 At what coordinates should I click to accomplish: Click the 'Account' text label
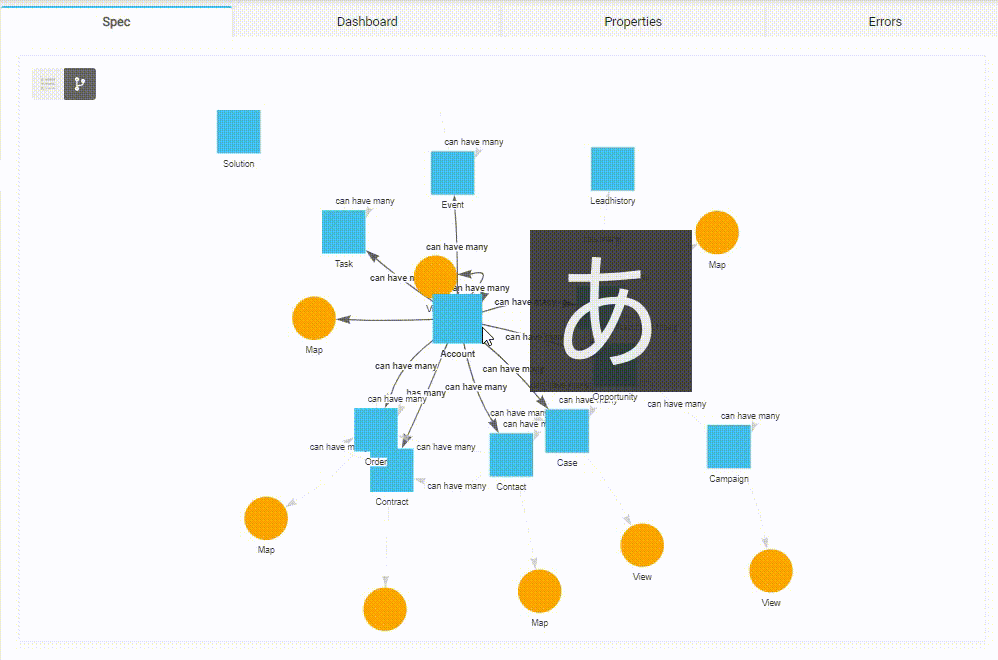pos(458,354)
